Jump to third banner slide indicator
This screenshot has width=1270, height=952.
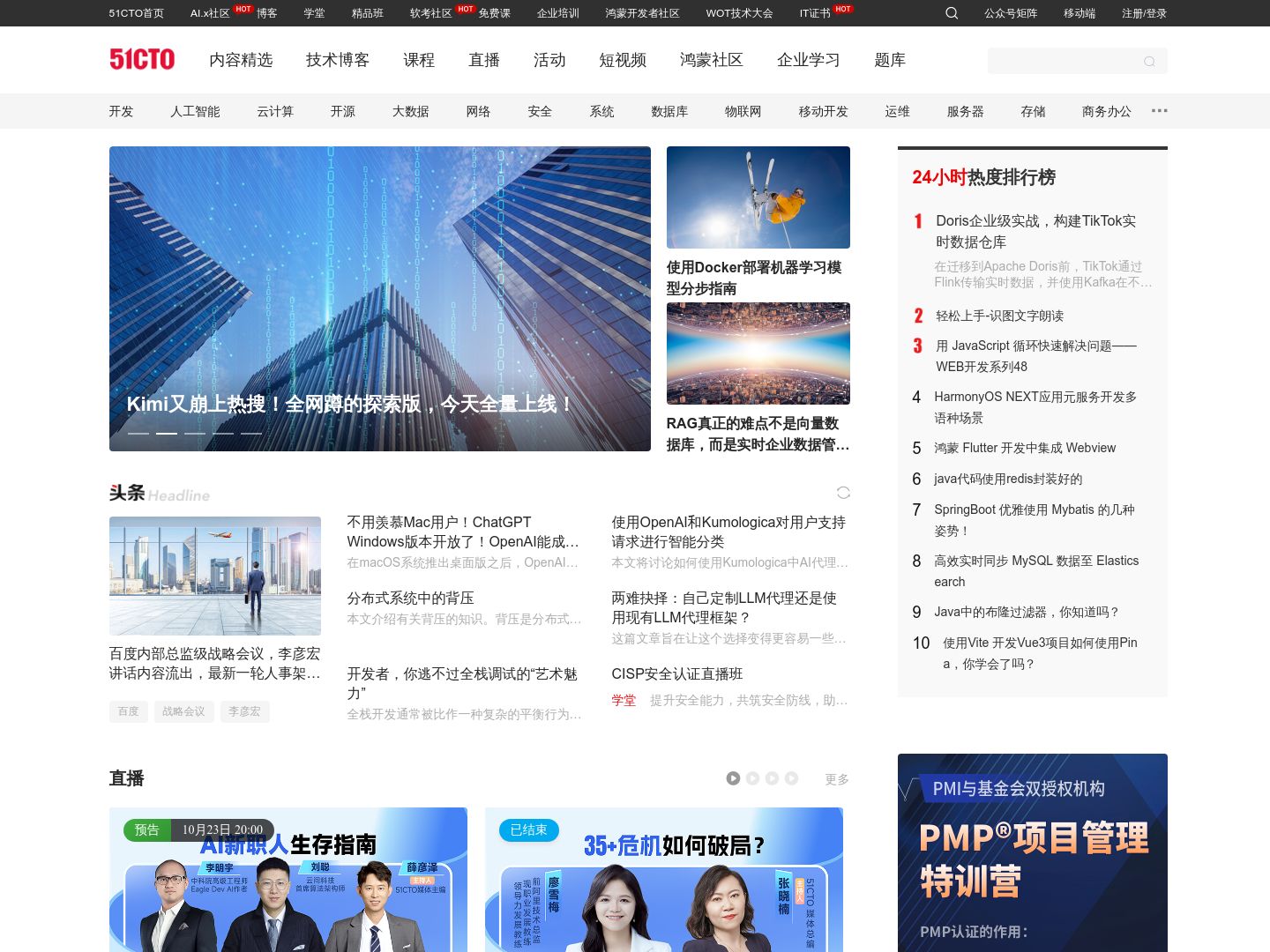coord(195,434)
